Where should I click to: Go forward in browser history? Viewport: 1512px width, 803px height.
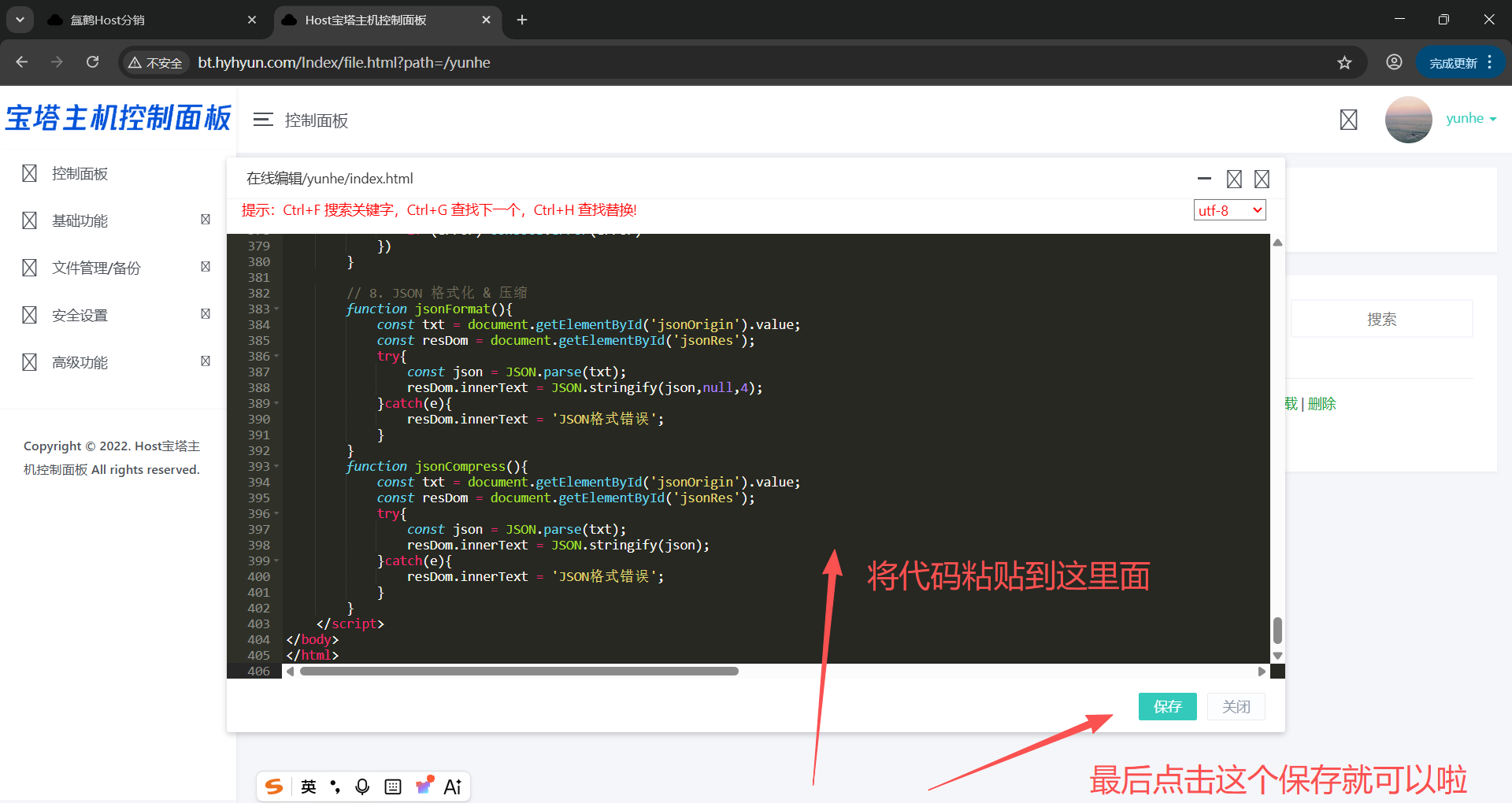click(x=57, y=62)
